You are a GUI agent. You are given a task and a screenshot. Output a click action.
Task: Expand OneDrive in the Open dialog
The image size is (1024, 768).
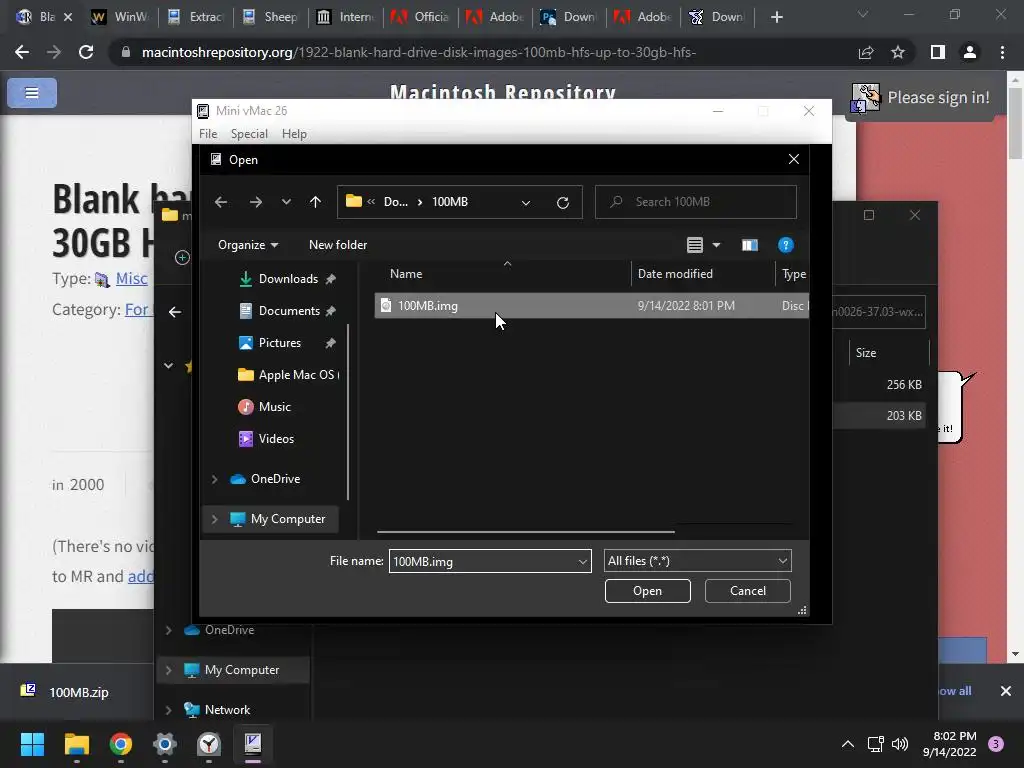214,479
